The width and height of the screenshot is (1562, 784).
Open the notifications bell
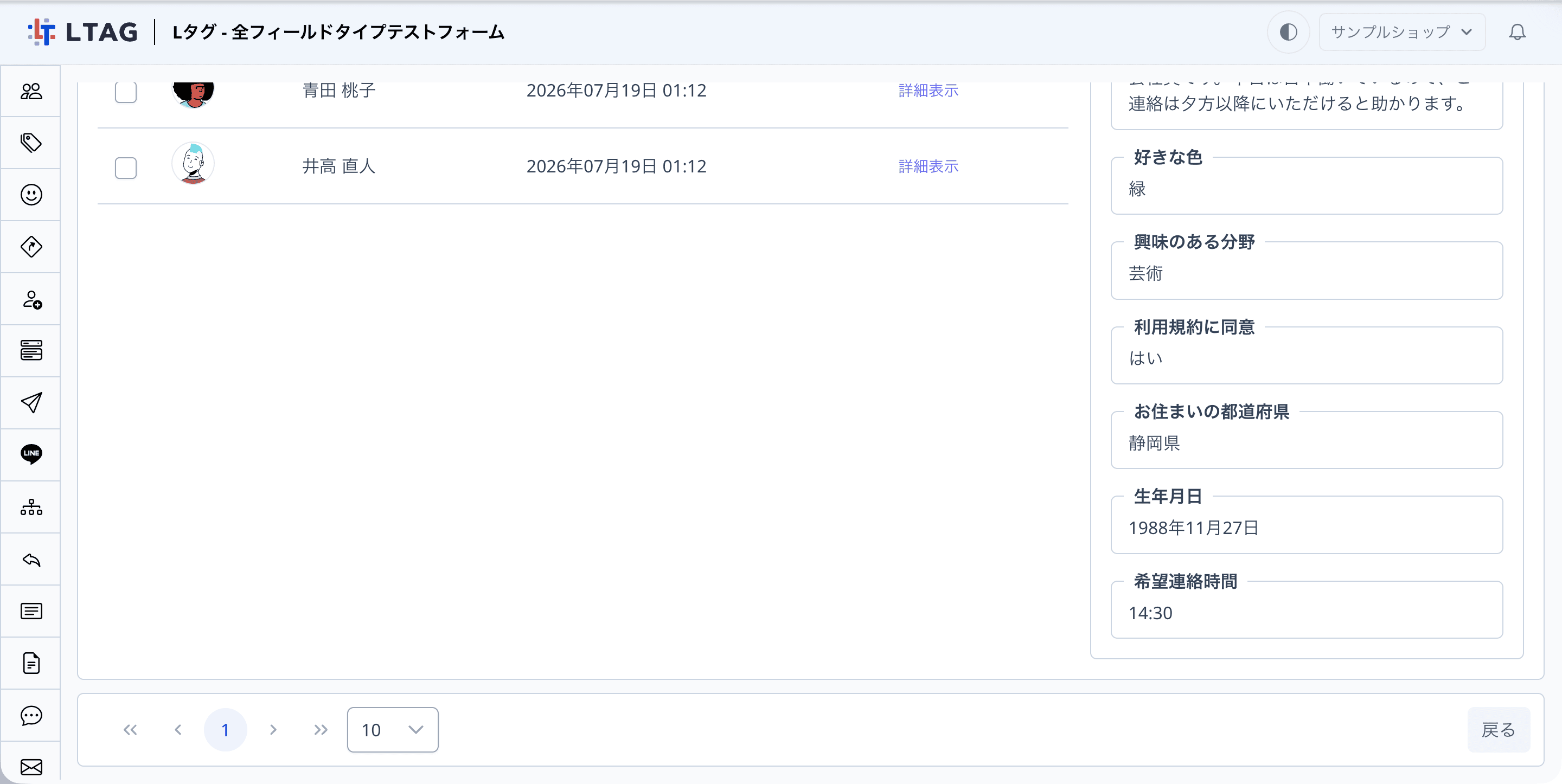tap(1517, 32)
